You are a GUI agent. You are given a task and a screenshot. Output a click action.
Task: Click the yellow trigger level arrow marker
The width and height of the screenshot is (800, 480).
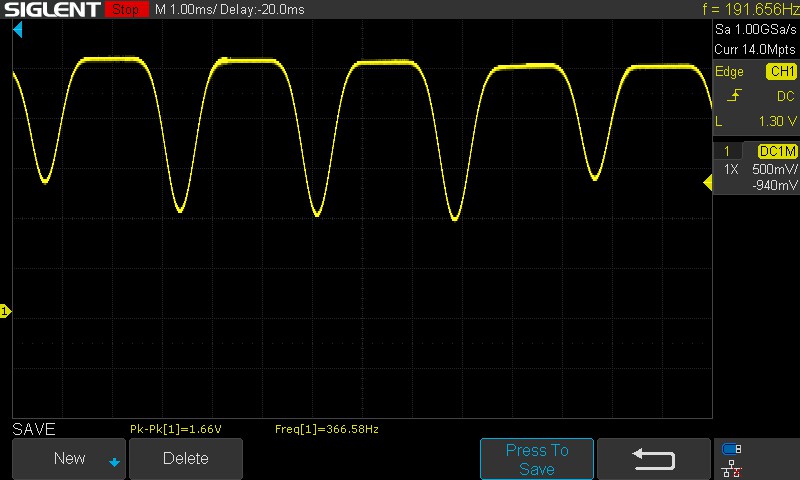[708, 182]
